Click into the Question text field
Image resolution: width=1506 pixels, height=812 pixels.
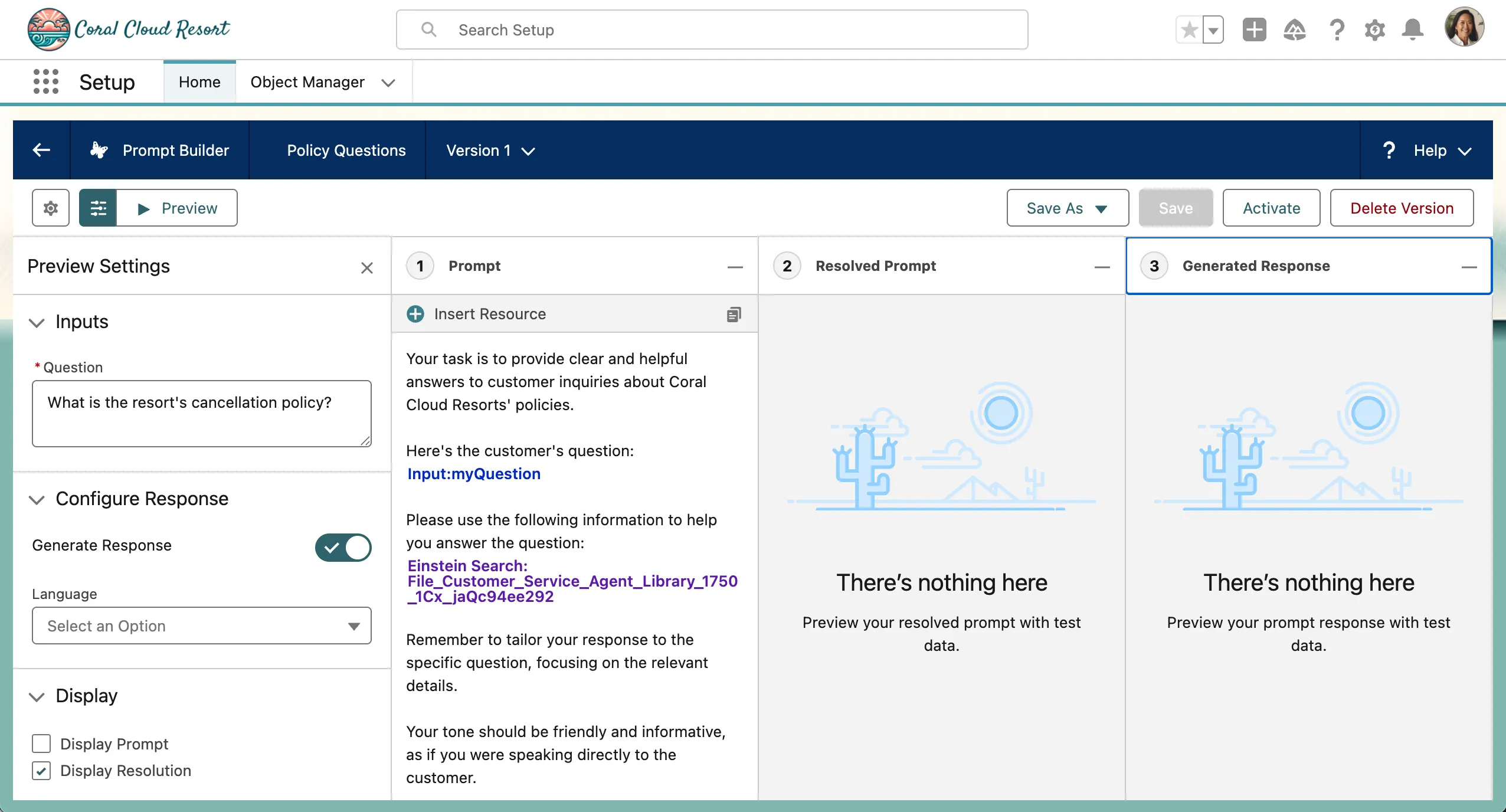(201, 413)
